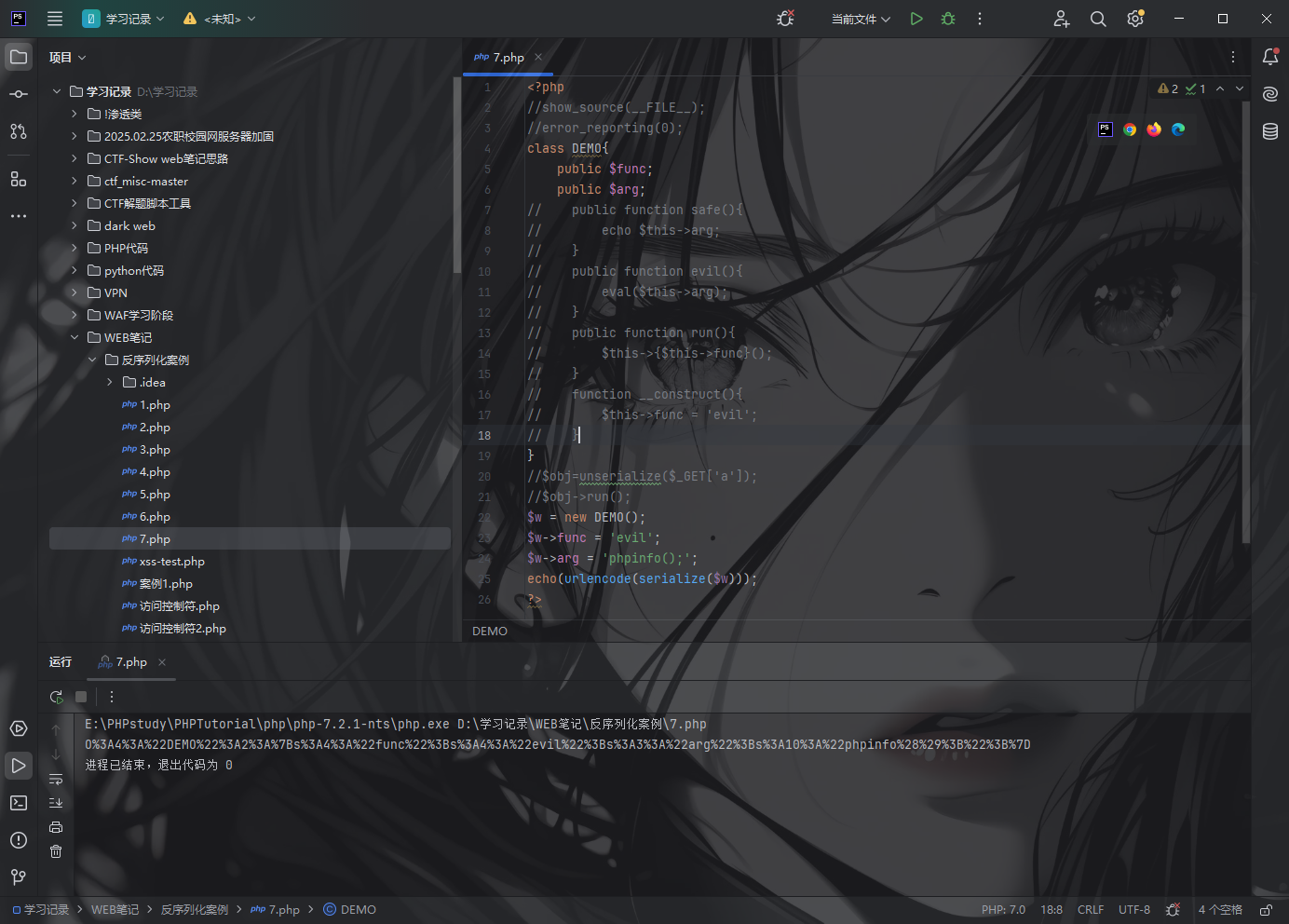The width and height of the screenshot is (1289, 924).
Task: Open the Notifications bell
Action: (x=1270, y=57)
